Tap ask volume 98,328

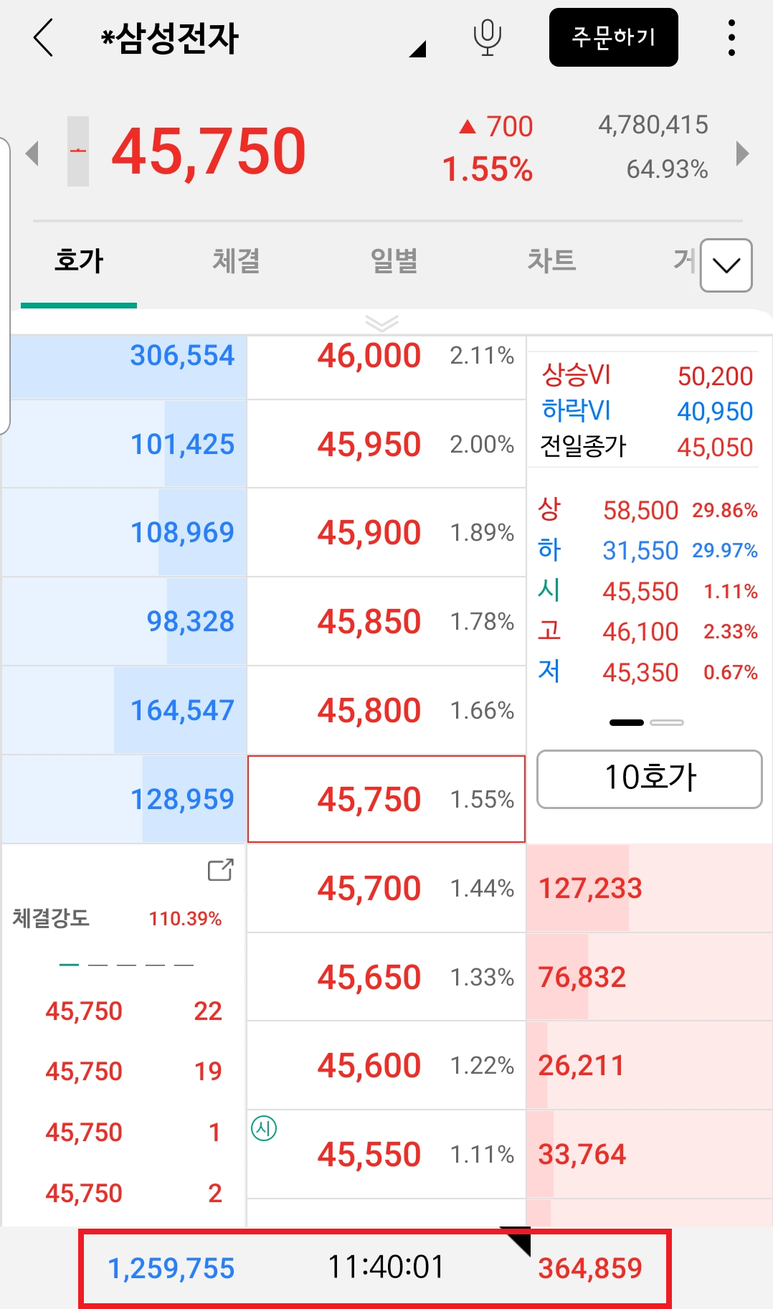tap(190, 621)
